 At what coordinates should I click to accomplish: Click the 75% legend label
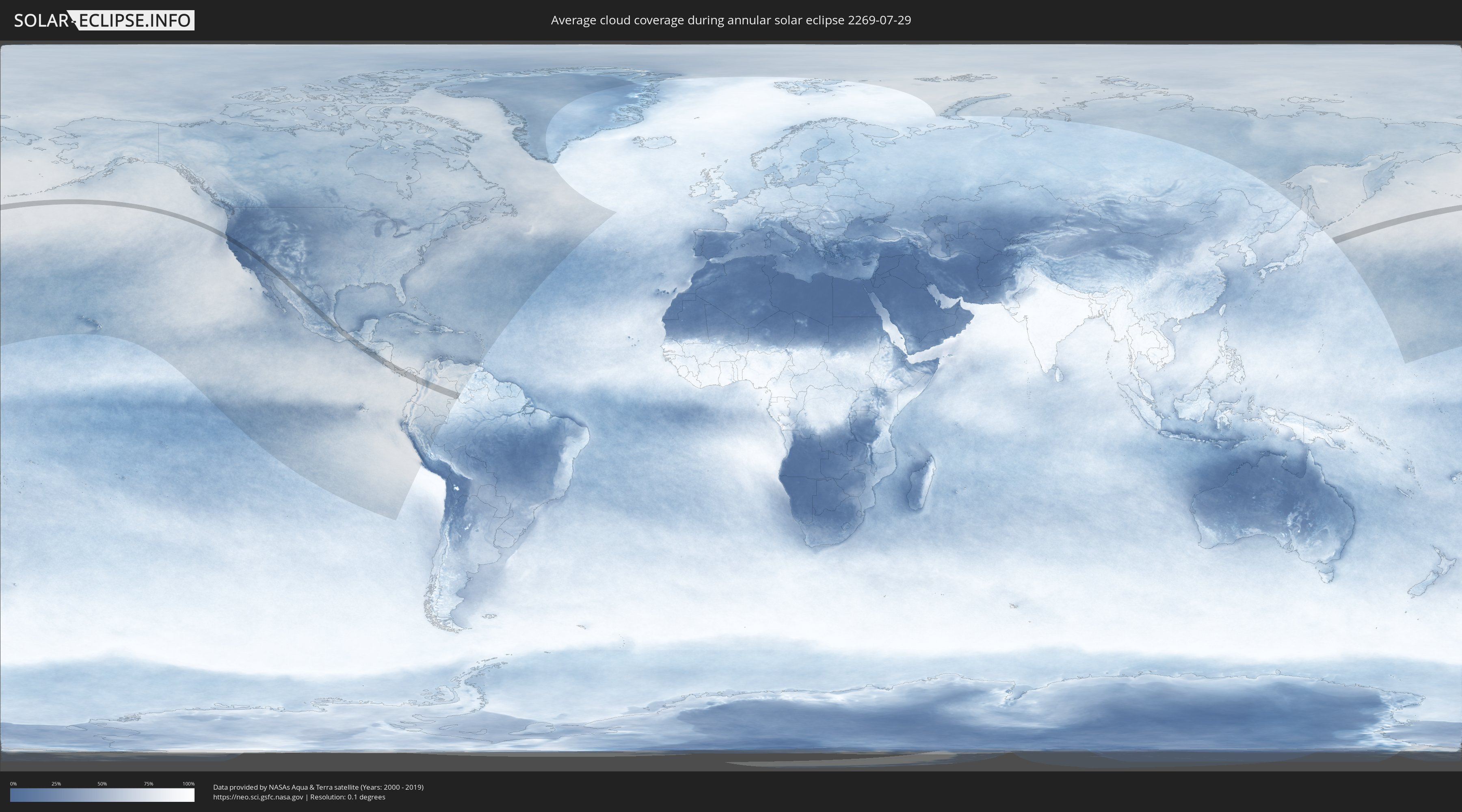point(148,784)
